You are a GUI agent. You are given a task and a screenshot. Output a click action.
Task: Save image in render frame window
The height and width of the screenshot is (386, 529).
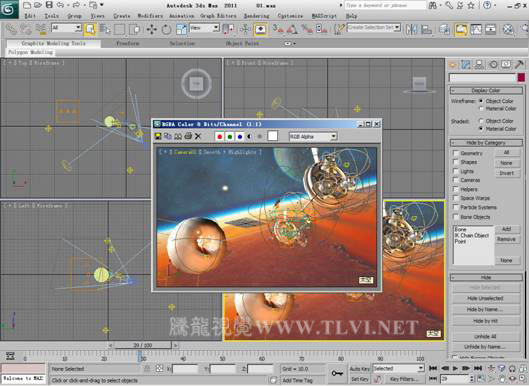158,136
